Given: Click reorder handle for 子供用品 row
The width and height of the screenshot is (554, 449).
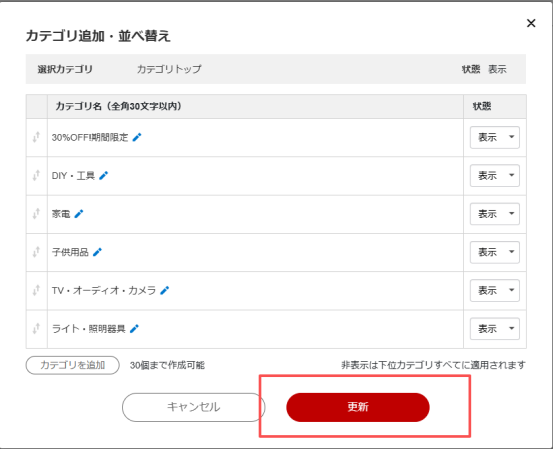Looking at the screenshot, I should click(36, 252).
